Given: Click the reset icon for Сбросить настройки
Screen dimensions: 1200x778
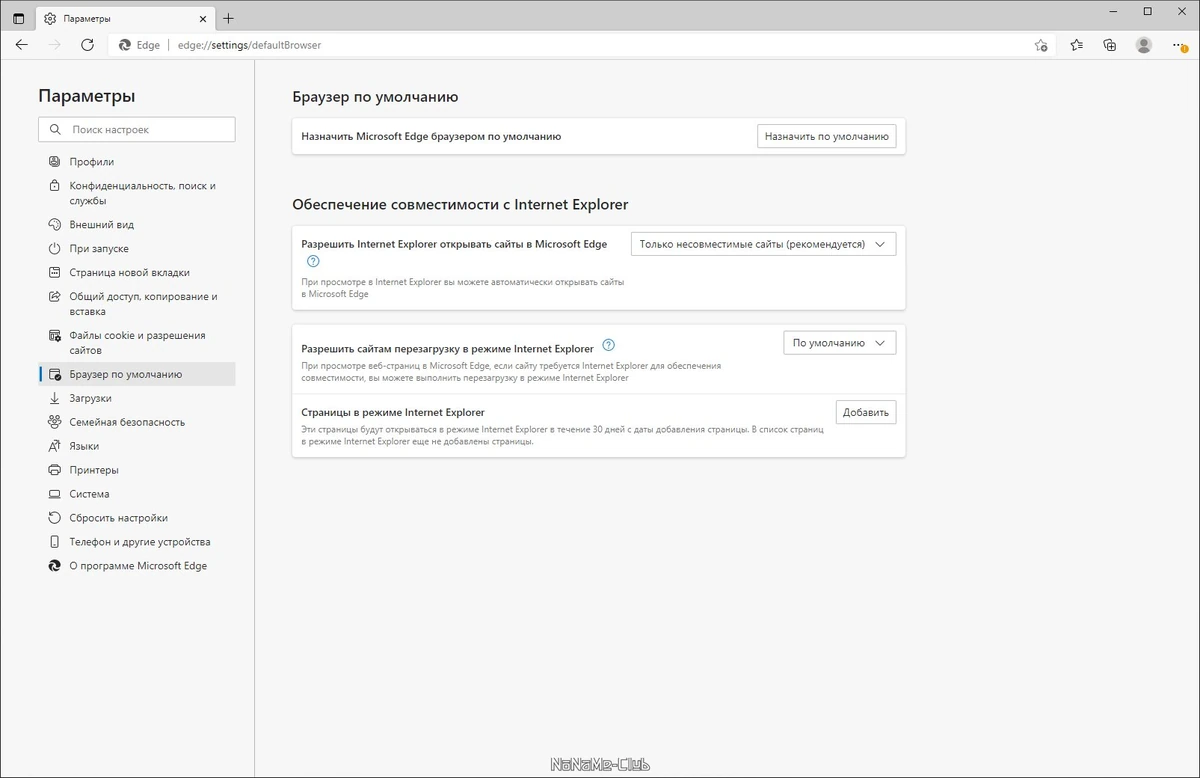Looking at the screenshot, I should [x=55, y=518].
